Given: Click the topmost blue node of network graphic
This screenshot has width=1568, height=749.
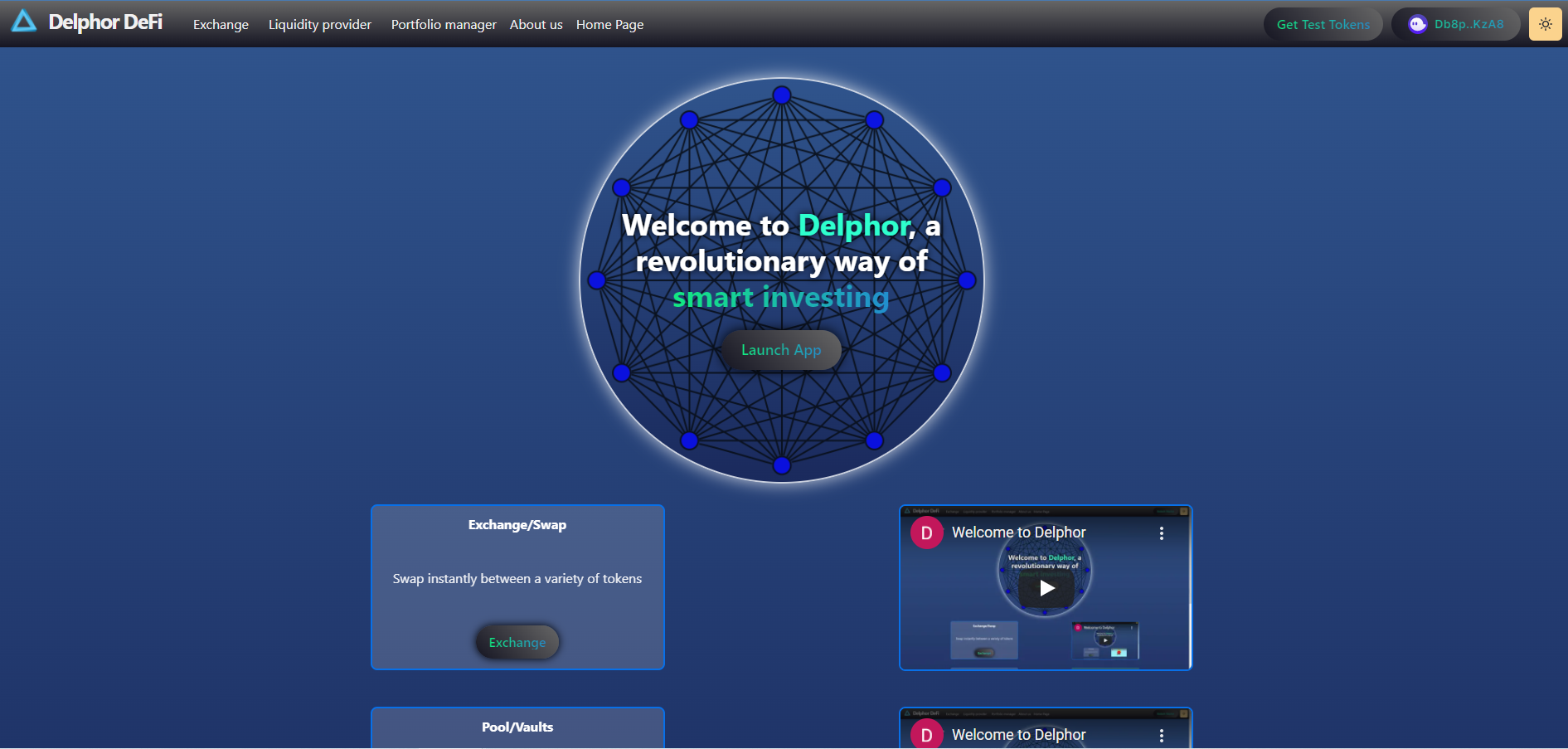Looking at the screenshot, I should [782, 95].
